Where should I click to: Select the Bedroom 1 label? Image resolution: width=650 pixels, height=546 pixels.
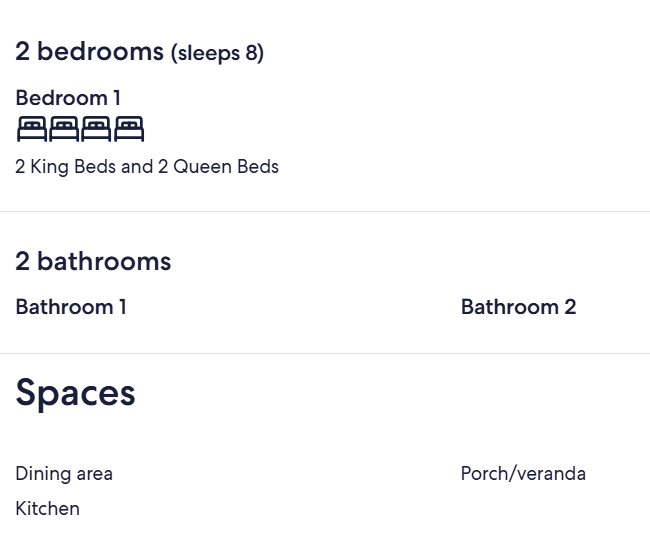[68, 98]
